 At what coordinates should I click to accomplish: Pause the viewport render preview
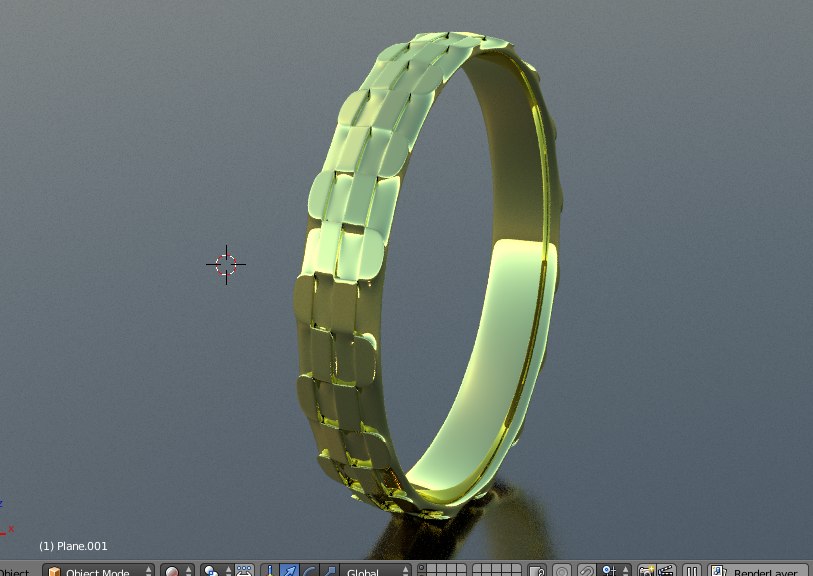click(x=691, y=572)
